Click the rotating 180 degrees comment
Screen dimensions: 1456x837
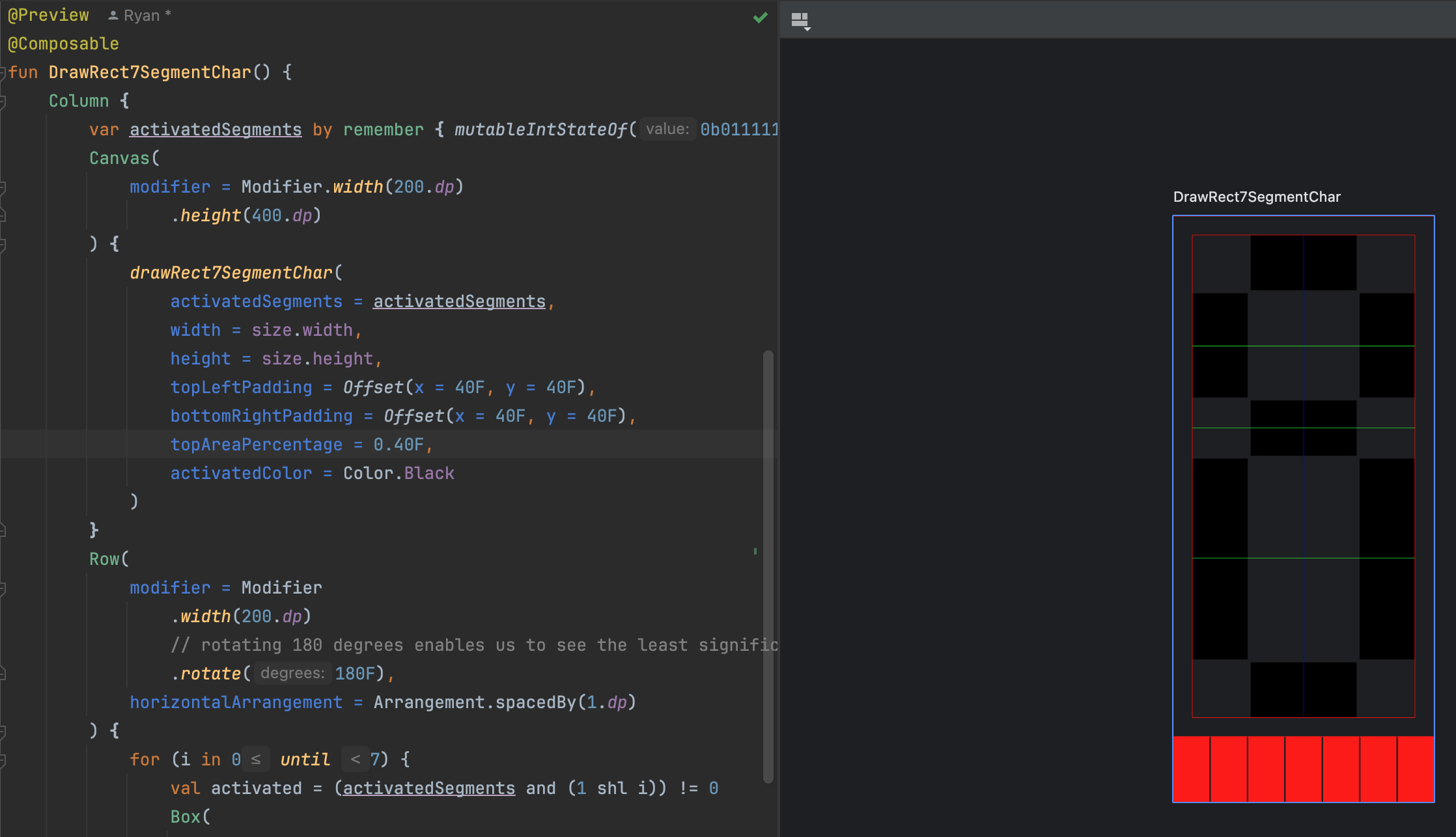[475, 645]
